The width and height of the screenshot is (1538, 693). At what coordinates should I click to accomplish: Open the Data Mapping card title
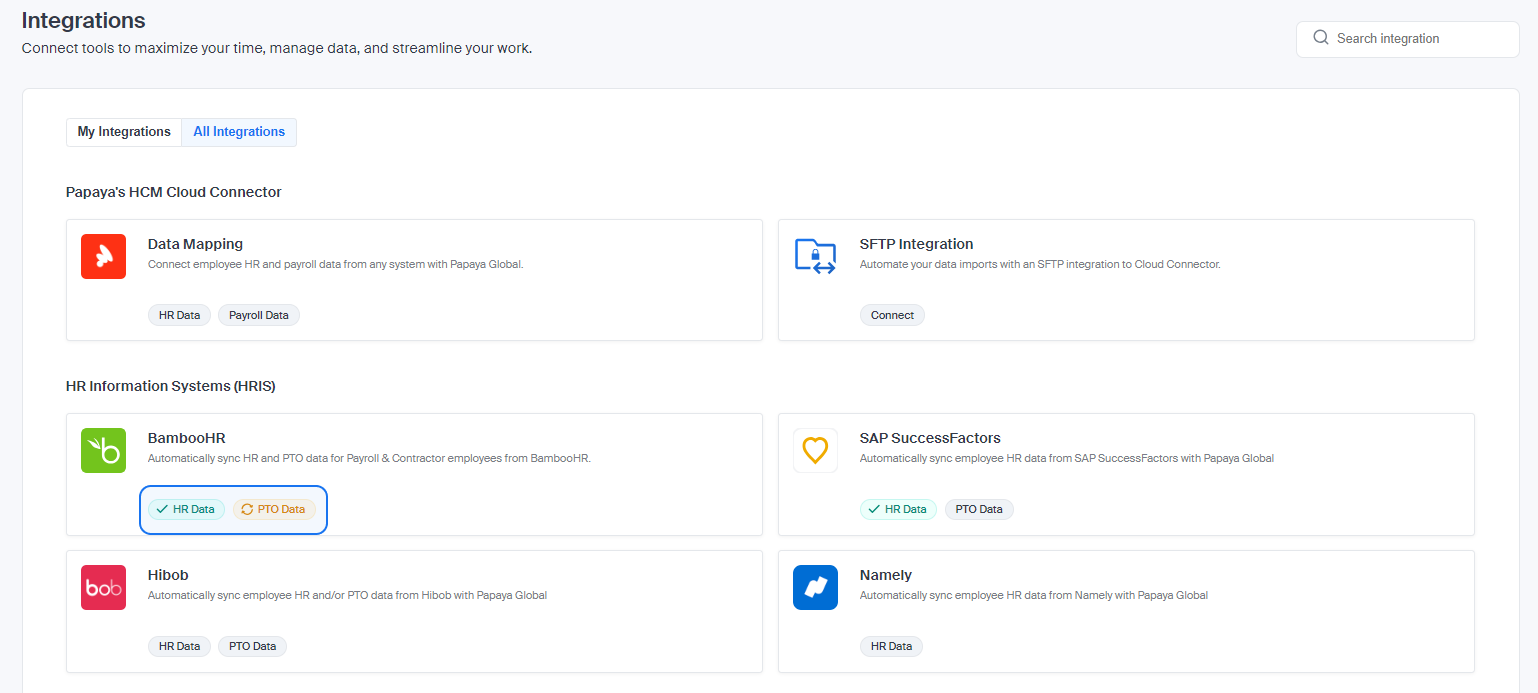coord(195,244)
